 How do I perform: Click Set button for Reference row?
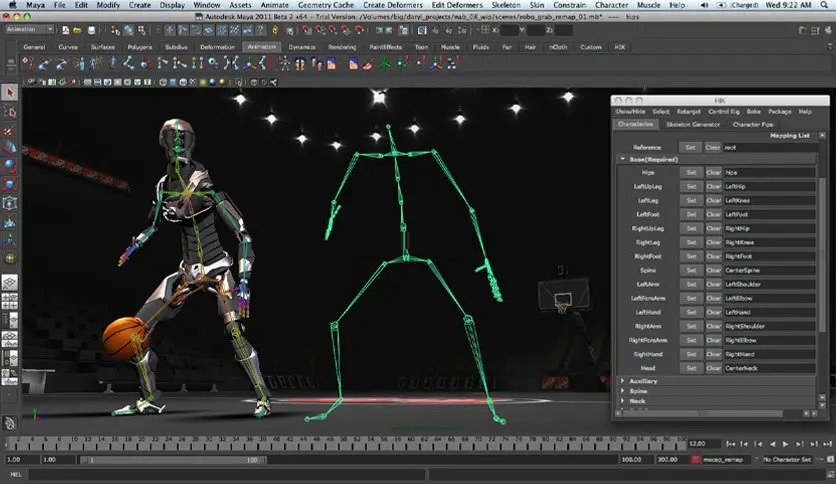pos(690,147)
